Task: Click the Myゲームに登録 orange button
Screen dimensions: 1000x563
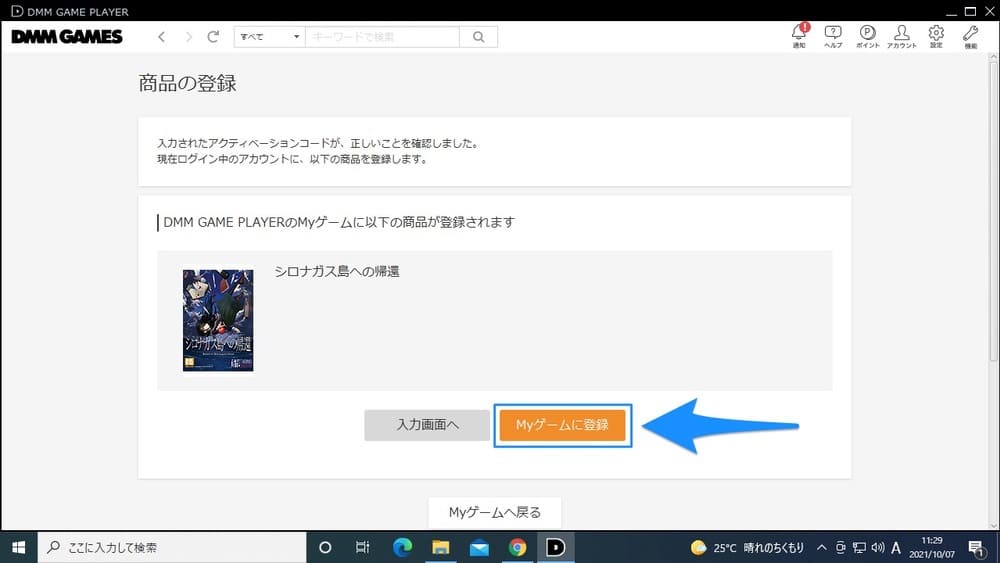Action: pyautogui.click(x=562, y=425)
